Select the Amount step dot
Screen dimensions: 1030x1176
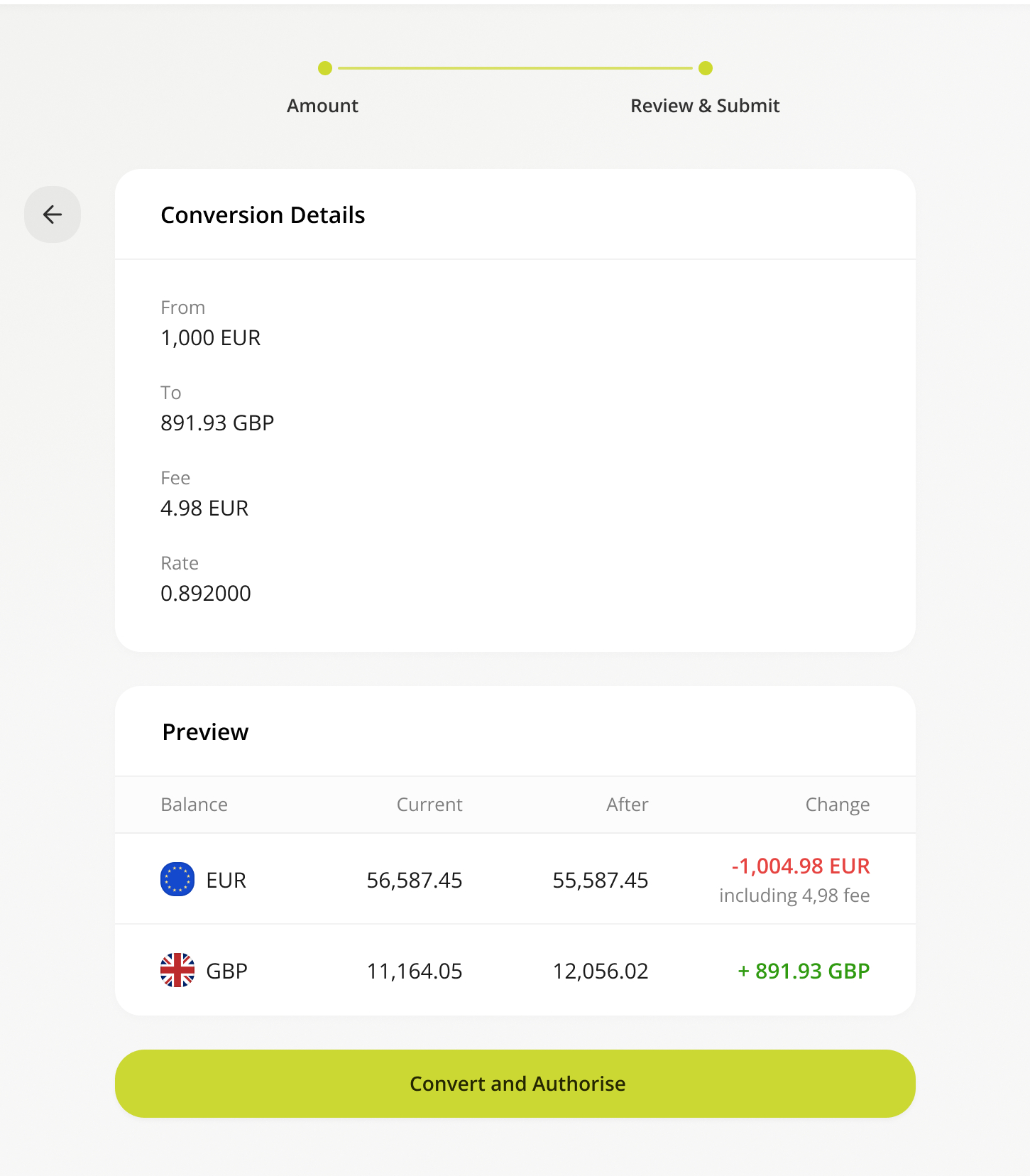(x=325, y=68)
